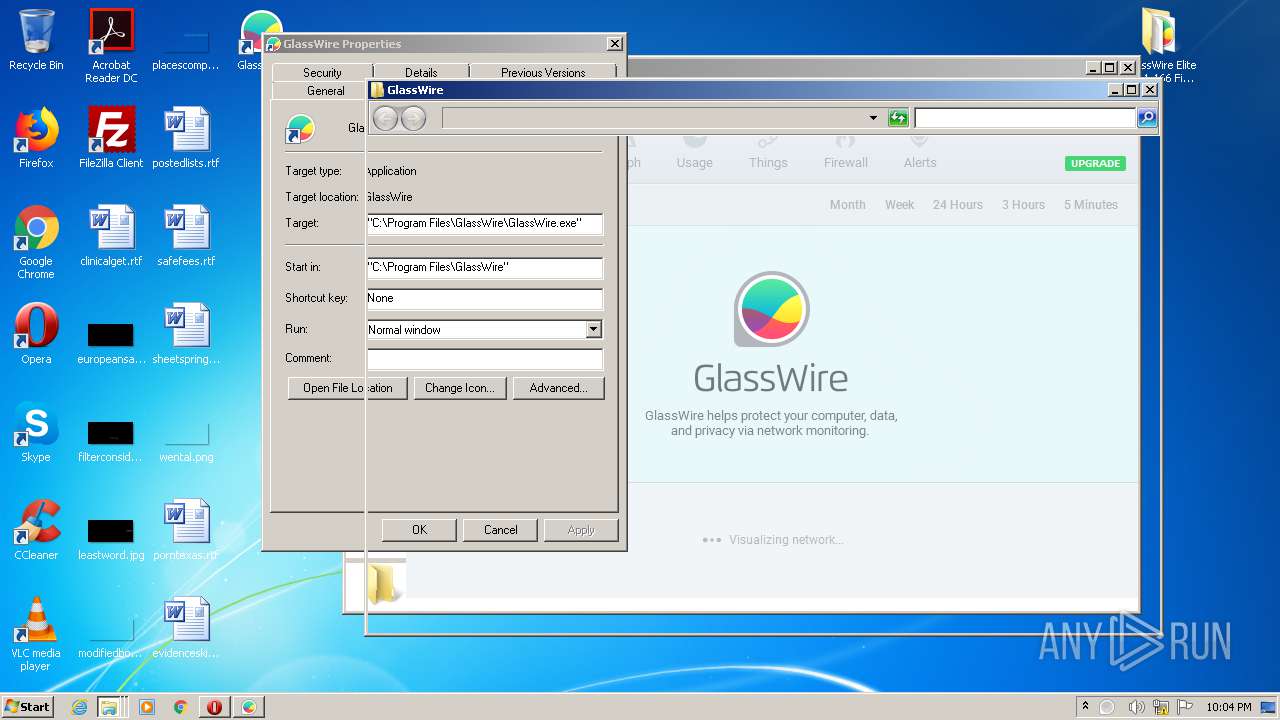Click the green refresh icon beside address bar
This screenshot has height=720, width=1280.
(x=898, y=118)
